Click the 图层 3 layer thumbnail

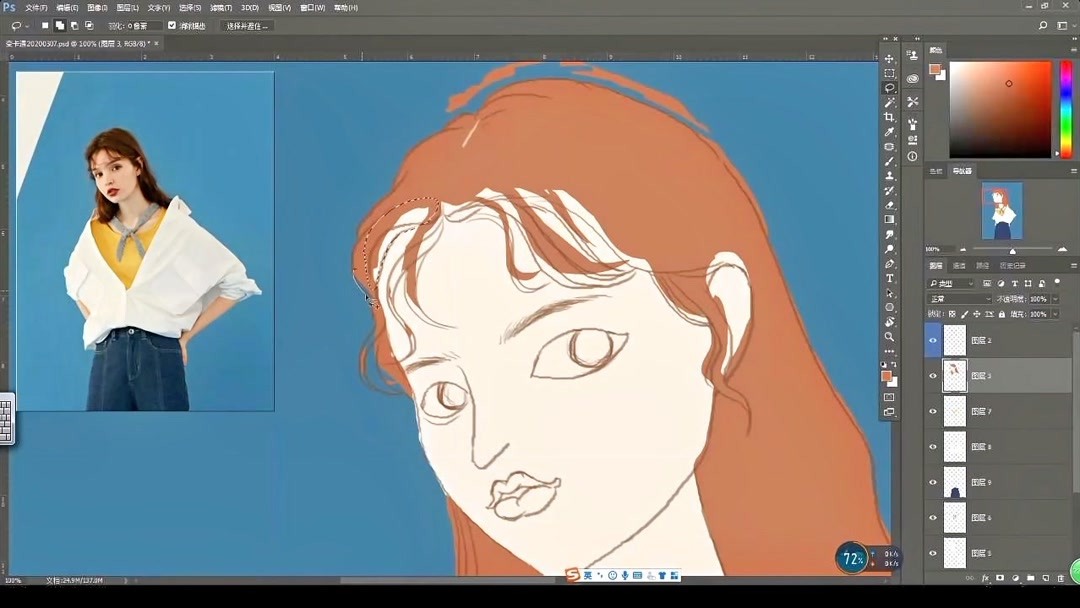click(x=955, y=375)
